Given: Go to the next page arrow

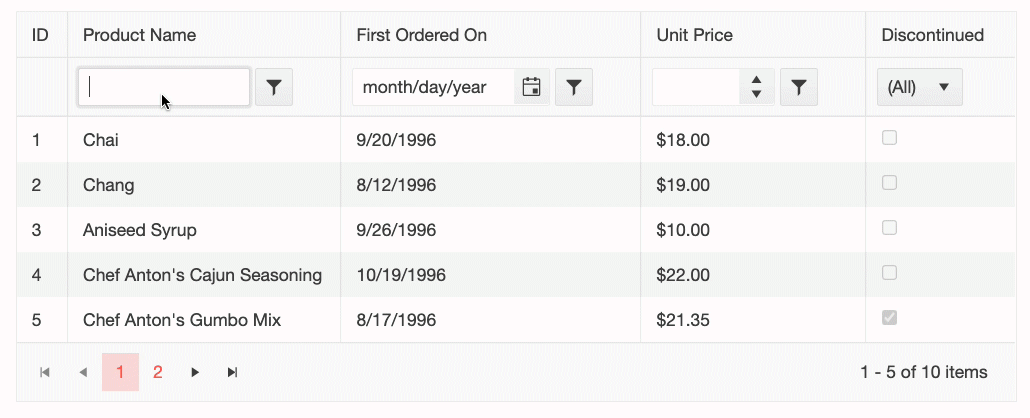Looking at the screenshot, I should [195, 372].
